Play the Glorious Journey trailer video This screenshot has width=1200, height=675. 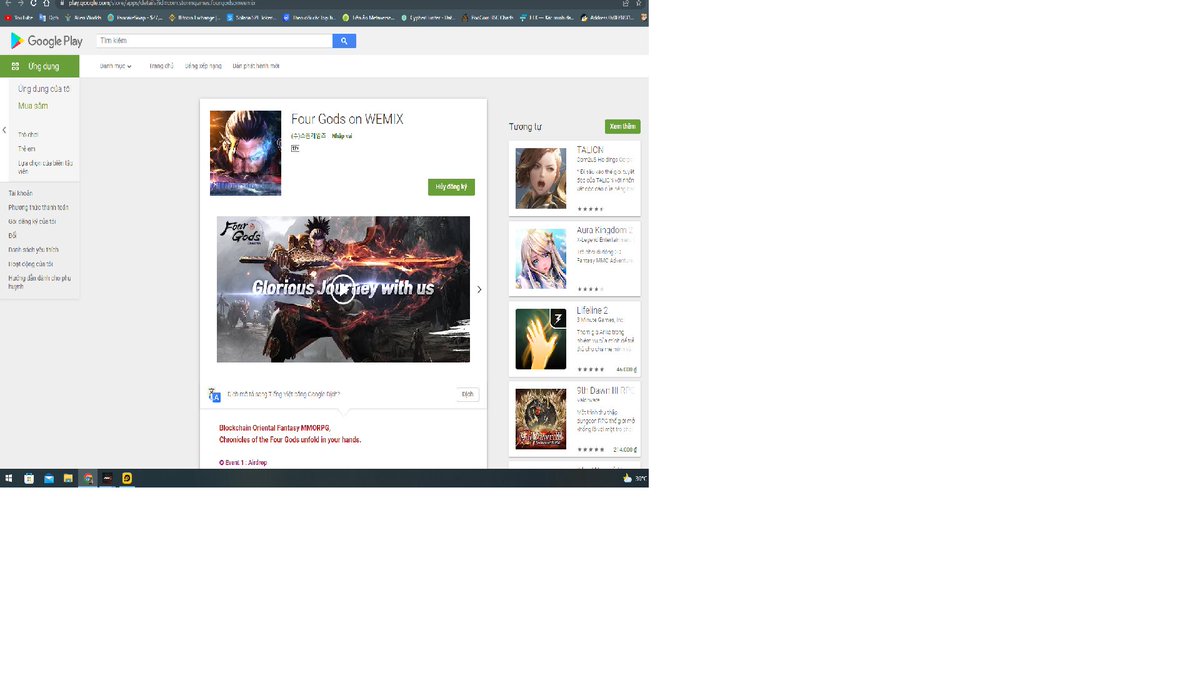(343, 289)
